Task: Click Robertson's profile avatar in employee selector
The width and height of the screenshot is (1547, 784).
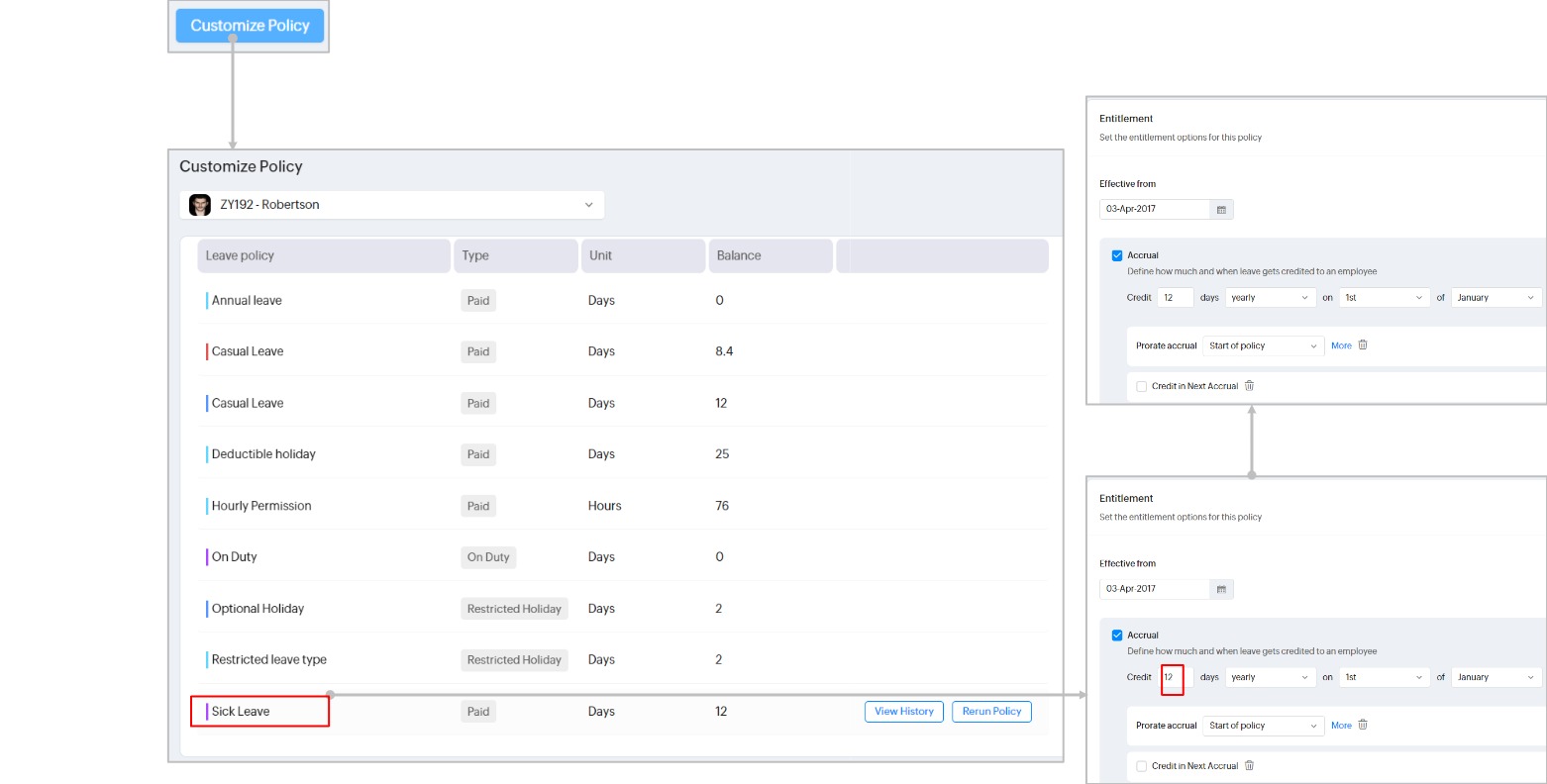Action: [x=200, y=205]
